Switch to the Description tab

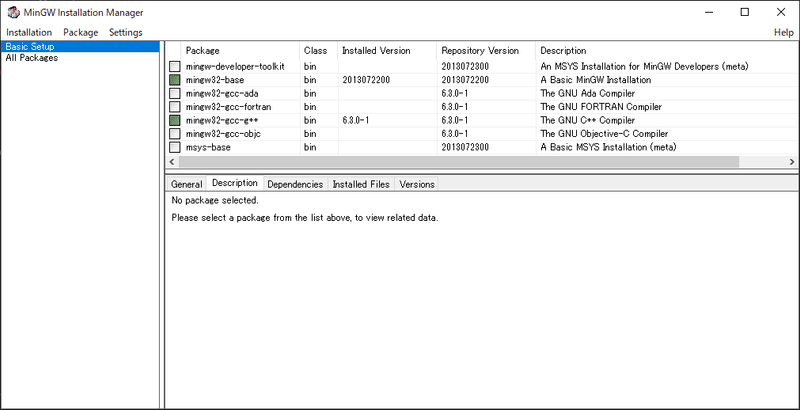(235, 183)
